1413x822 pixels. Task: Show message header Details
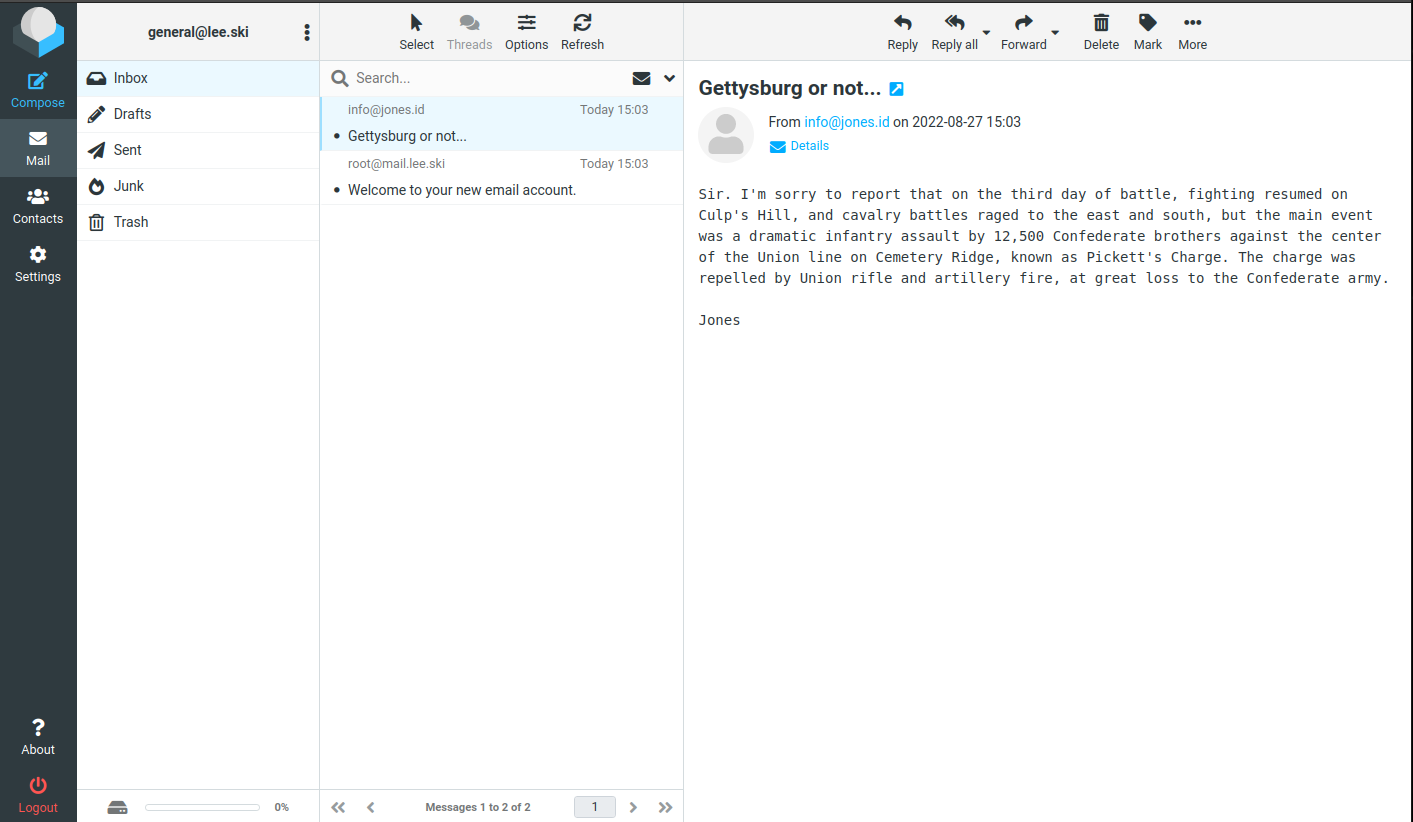809,146
